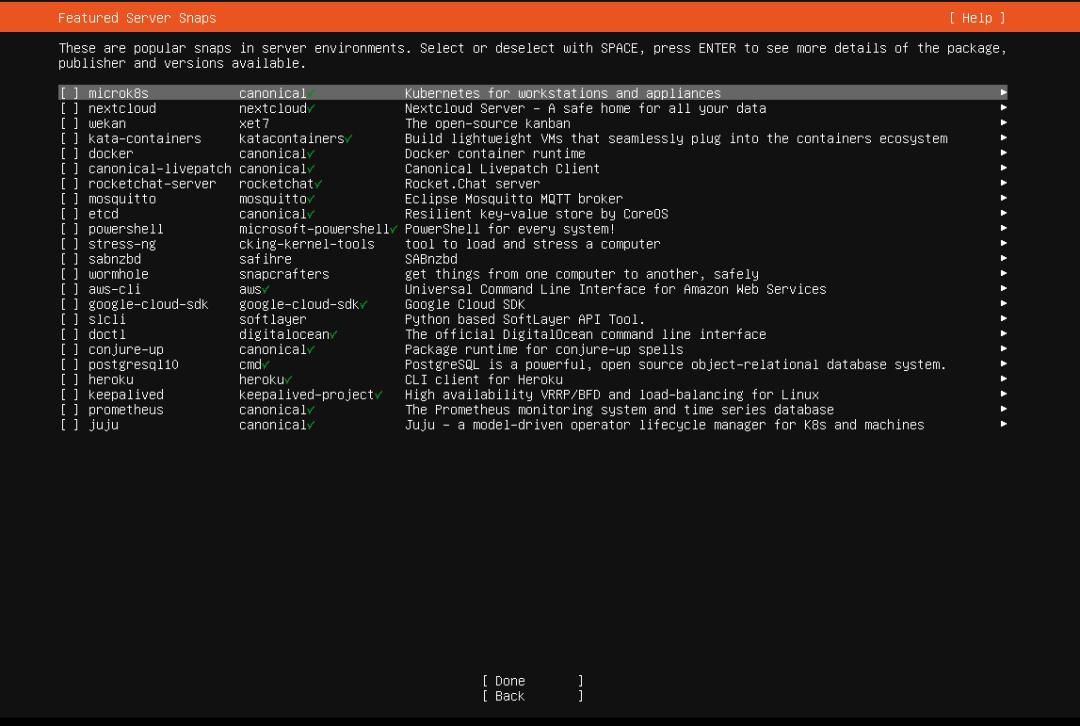This screenshot has height=726, width=1080.
Task: Click publisher name "safihre"
Action: [x=265, y=260]
